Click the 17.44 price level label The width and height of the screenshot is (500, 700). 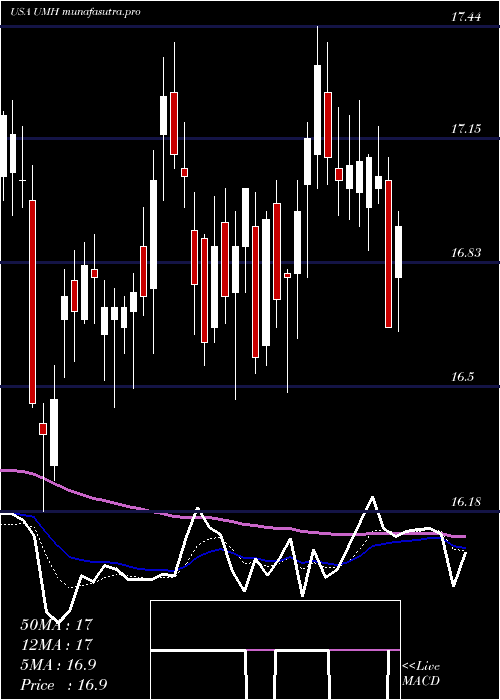(466, 17)
